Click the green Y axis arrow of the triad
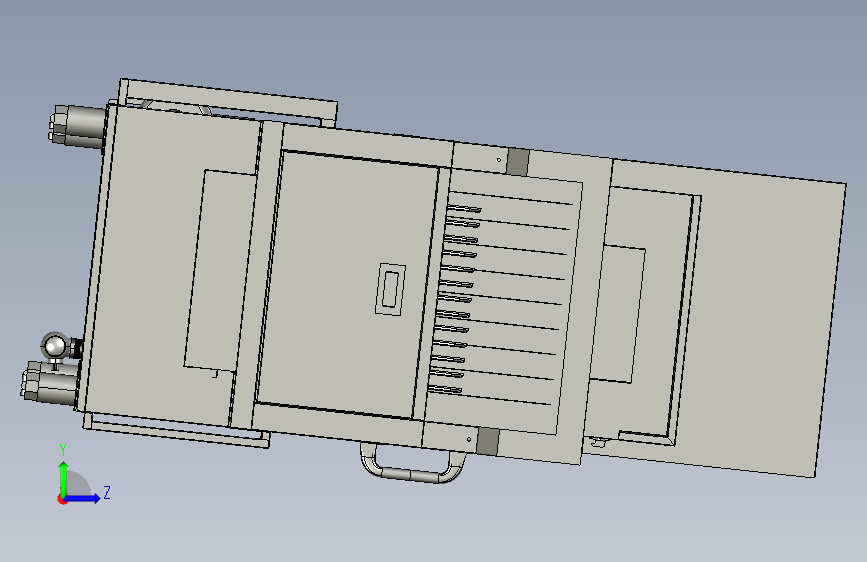Screen dimensions: 867x562 [64, 478]
